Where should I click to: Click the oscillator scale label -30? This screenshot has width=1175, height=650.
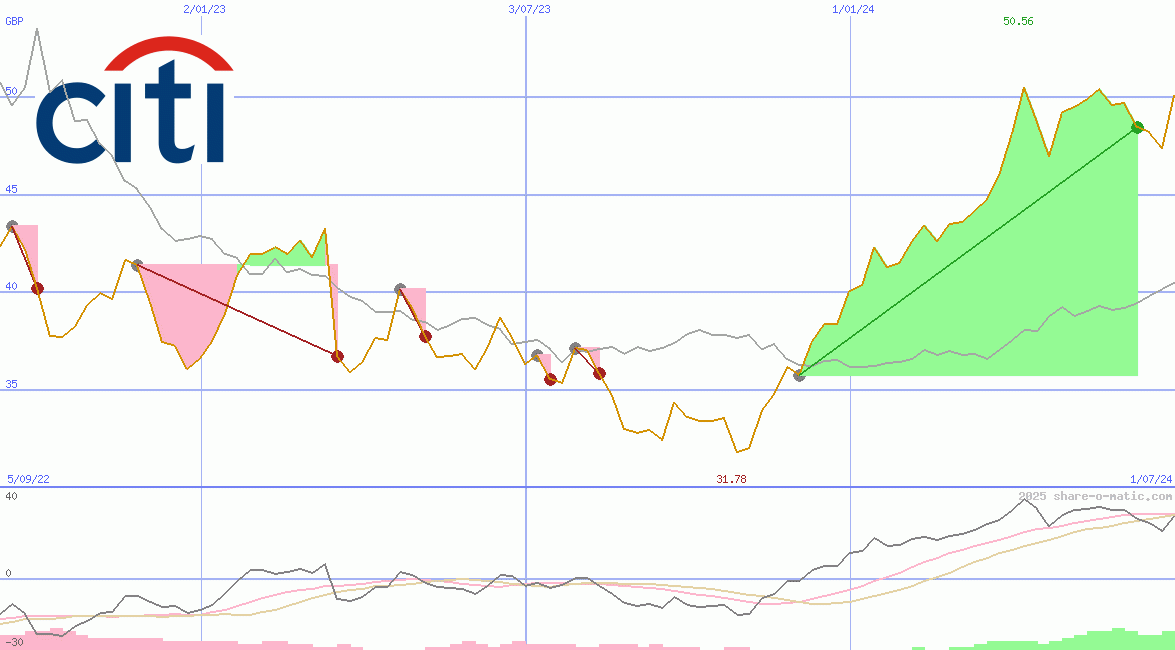point(15,643)
